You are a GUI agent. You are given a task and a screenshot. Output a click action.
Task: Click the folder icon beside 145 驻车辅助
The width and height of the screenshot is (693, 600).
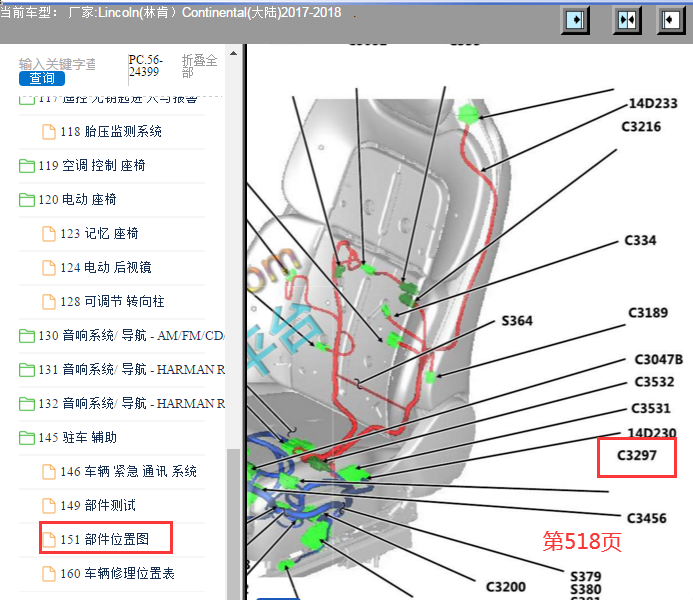(x=27, y=438)
